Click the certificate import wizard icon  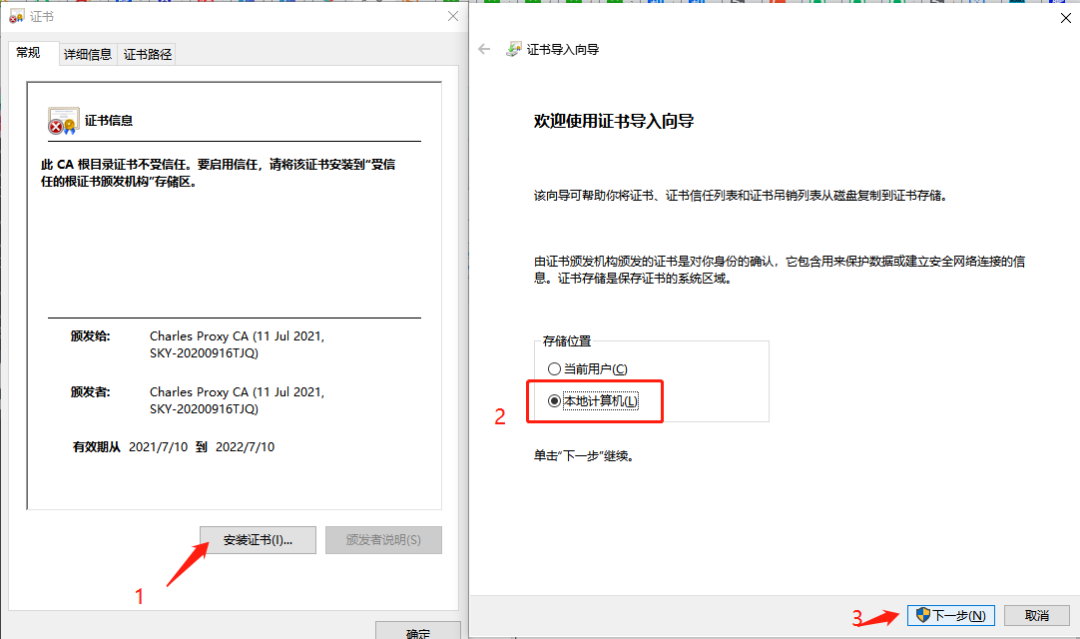514,49
